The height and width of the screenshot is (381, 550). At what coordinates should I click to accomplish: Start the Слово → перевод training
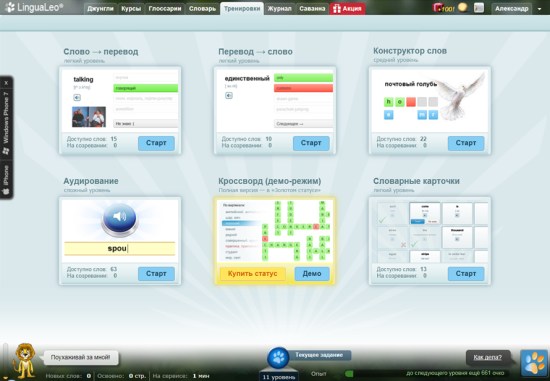point(156,143)
